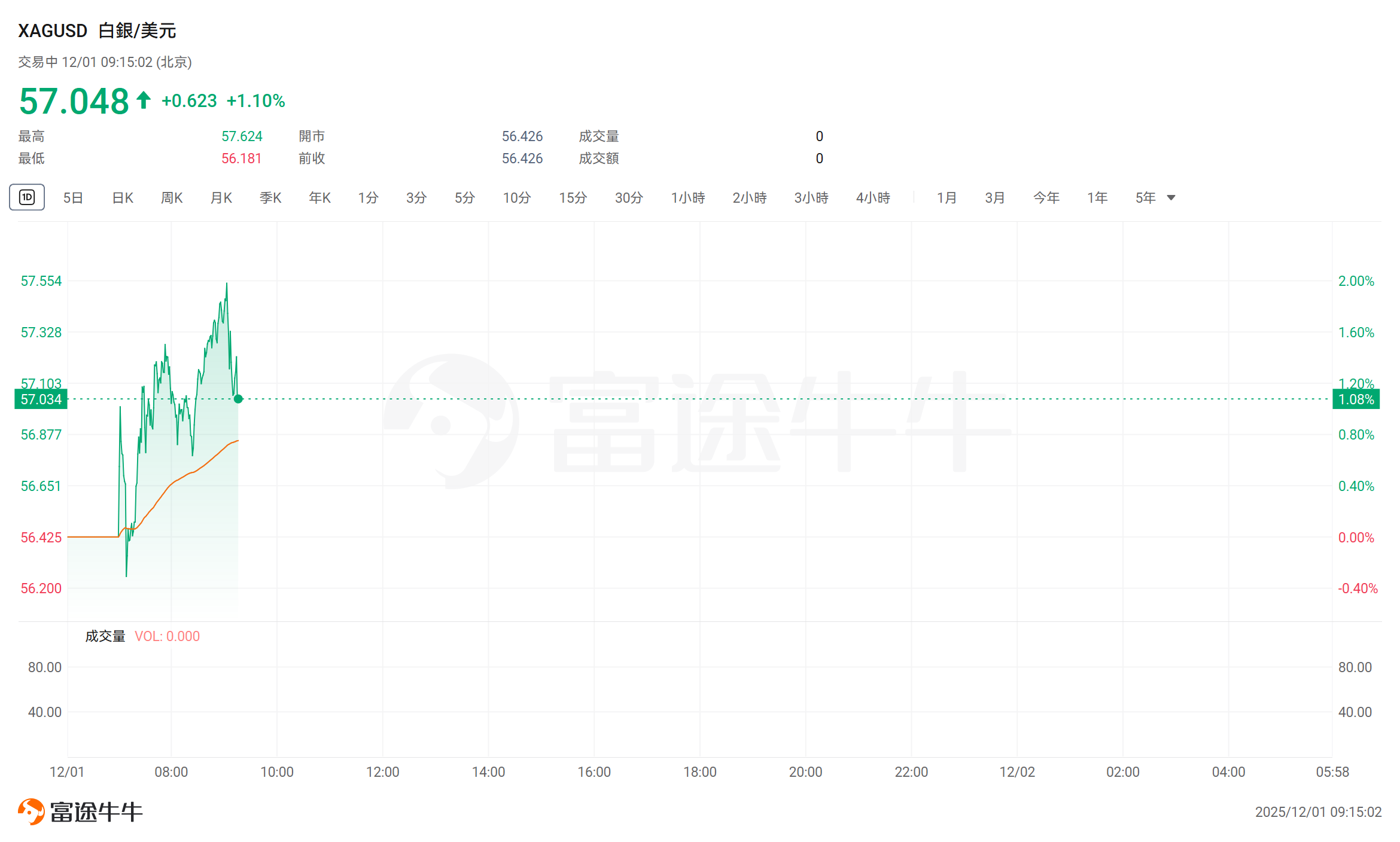Select the 日K candlestick tab
Viewport: 1400px width, 842px height.
coord(123,198)
